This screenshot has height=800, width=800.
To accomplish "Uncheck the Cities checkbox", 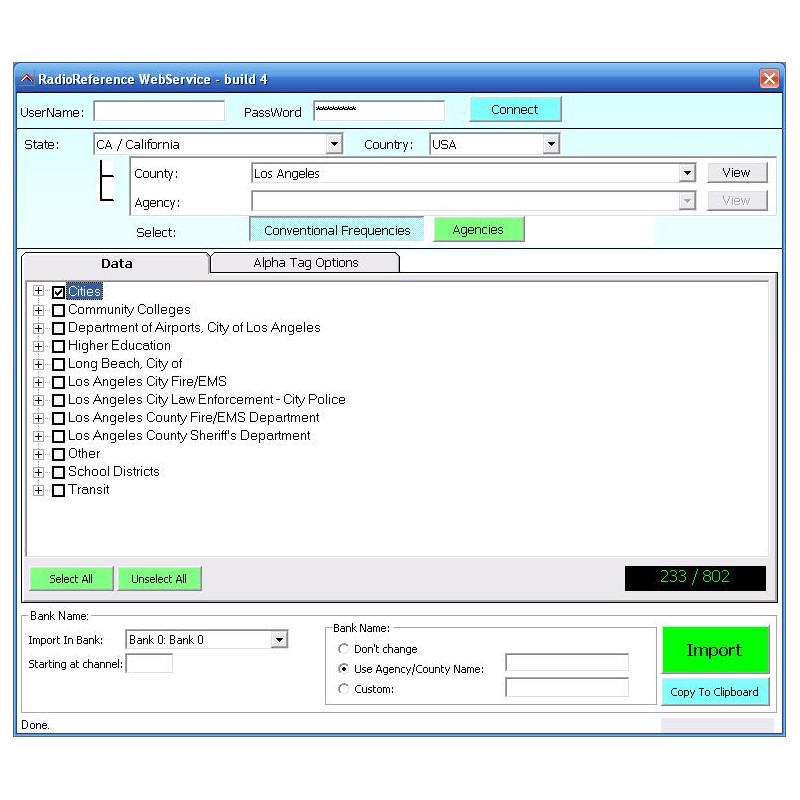I will (x=58, y=291).
